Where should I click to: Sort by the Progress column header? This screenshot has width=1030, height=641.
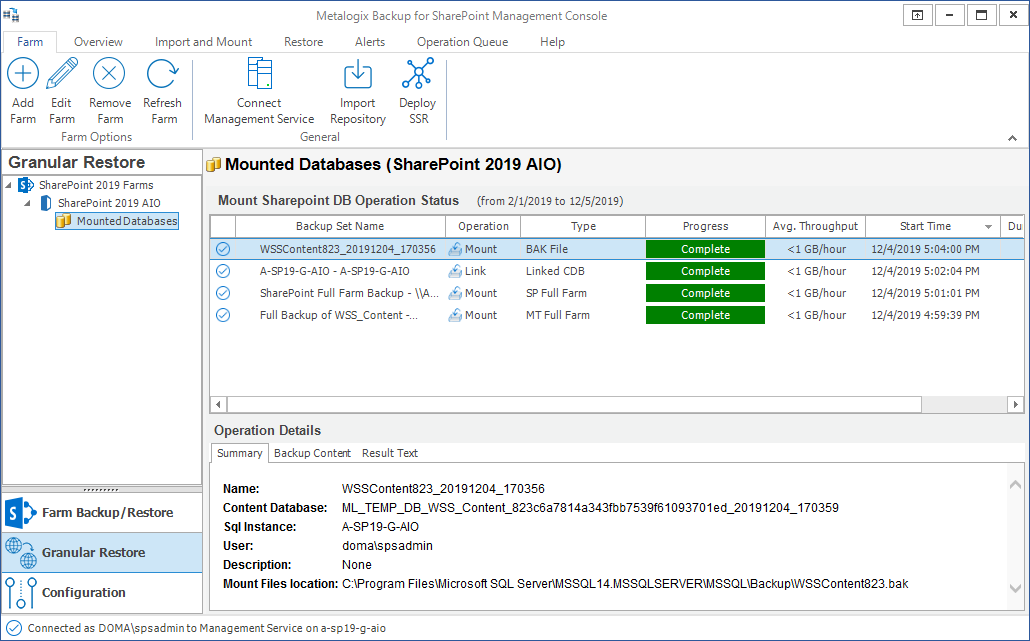pyautogui.click(x=705, y=226)
